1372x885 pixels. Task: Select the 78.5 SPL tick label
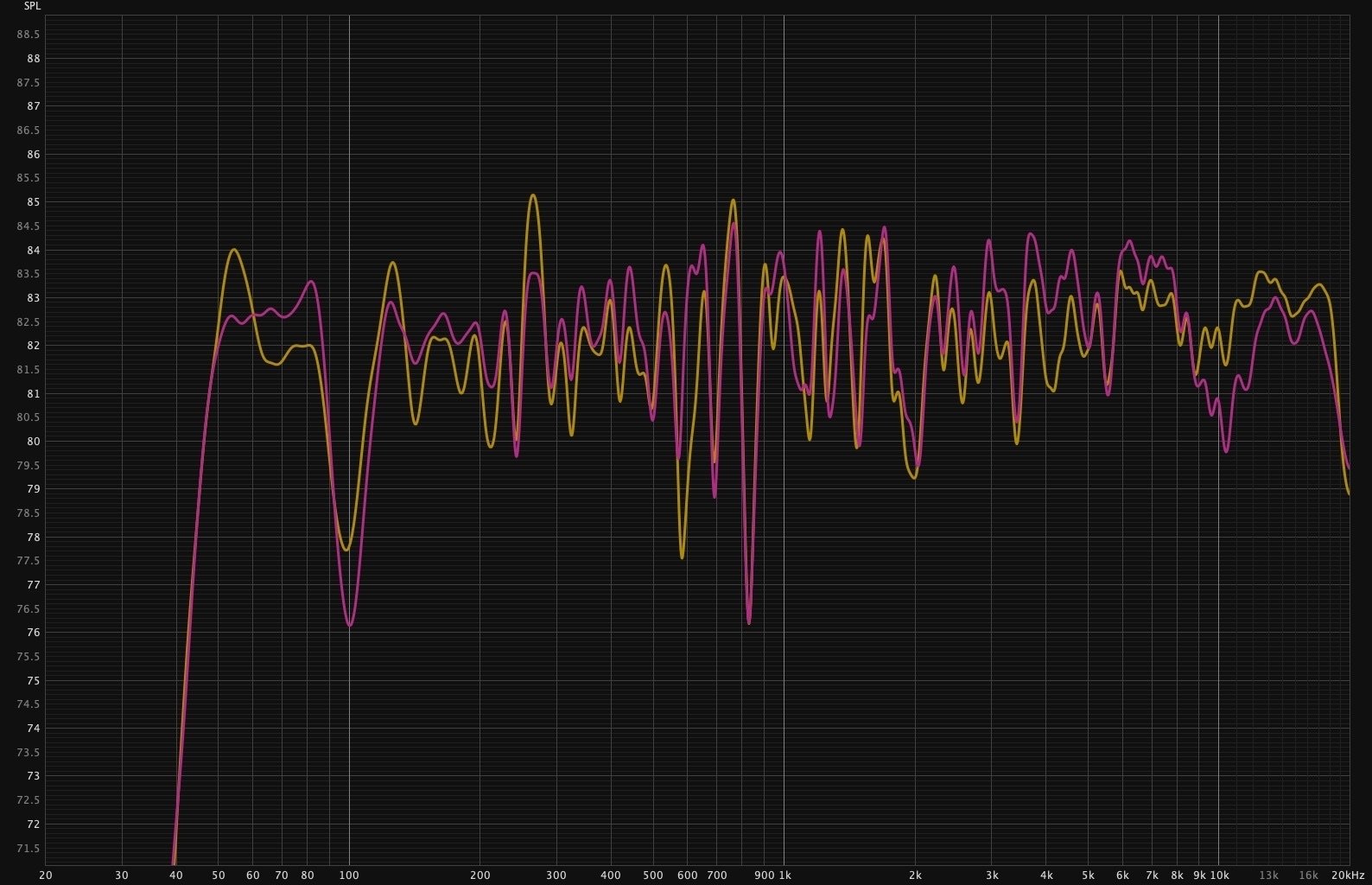pyautogui.click(x=29, y=513)
